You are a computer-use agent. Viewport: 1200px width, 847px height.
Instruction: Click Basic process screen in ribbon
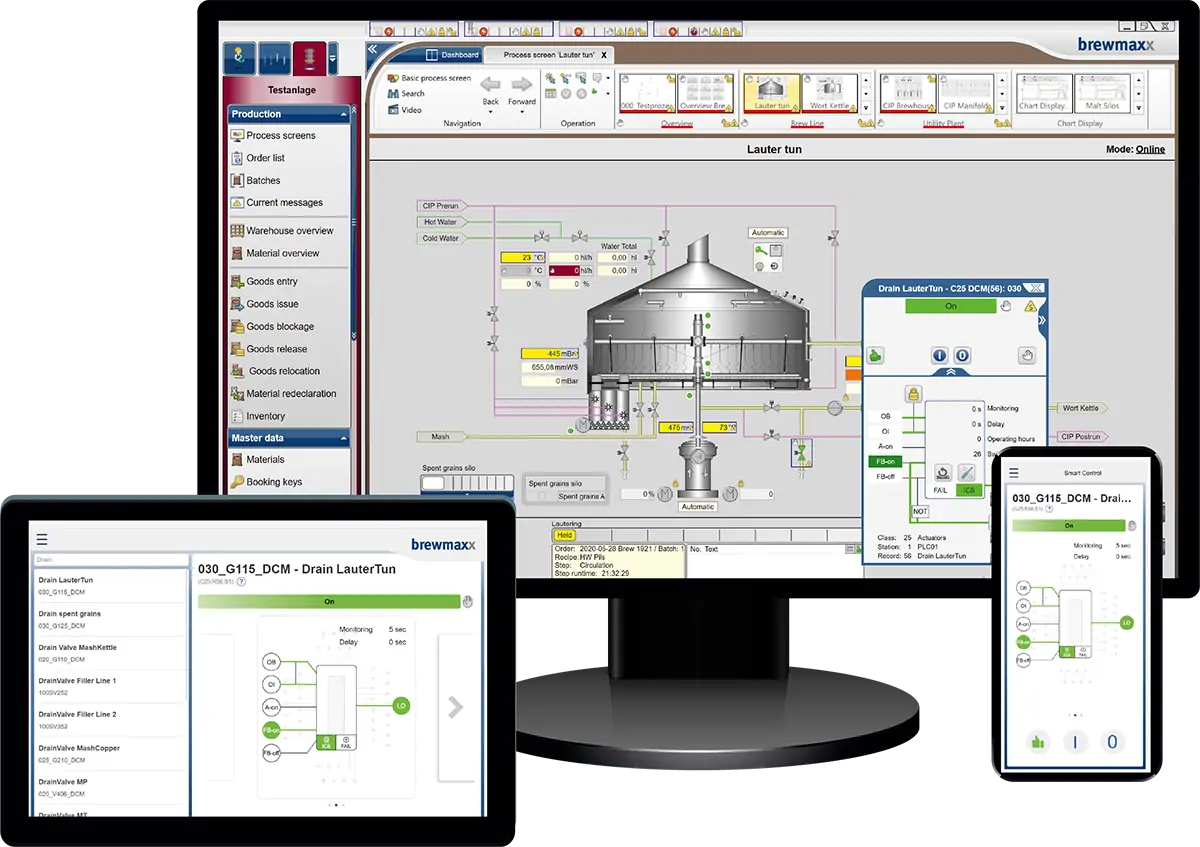429,78
